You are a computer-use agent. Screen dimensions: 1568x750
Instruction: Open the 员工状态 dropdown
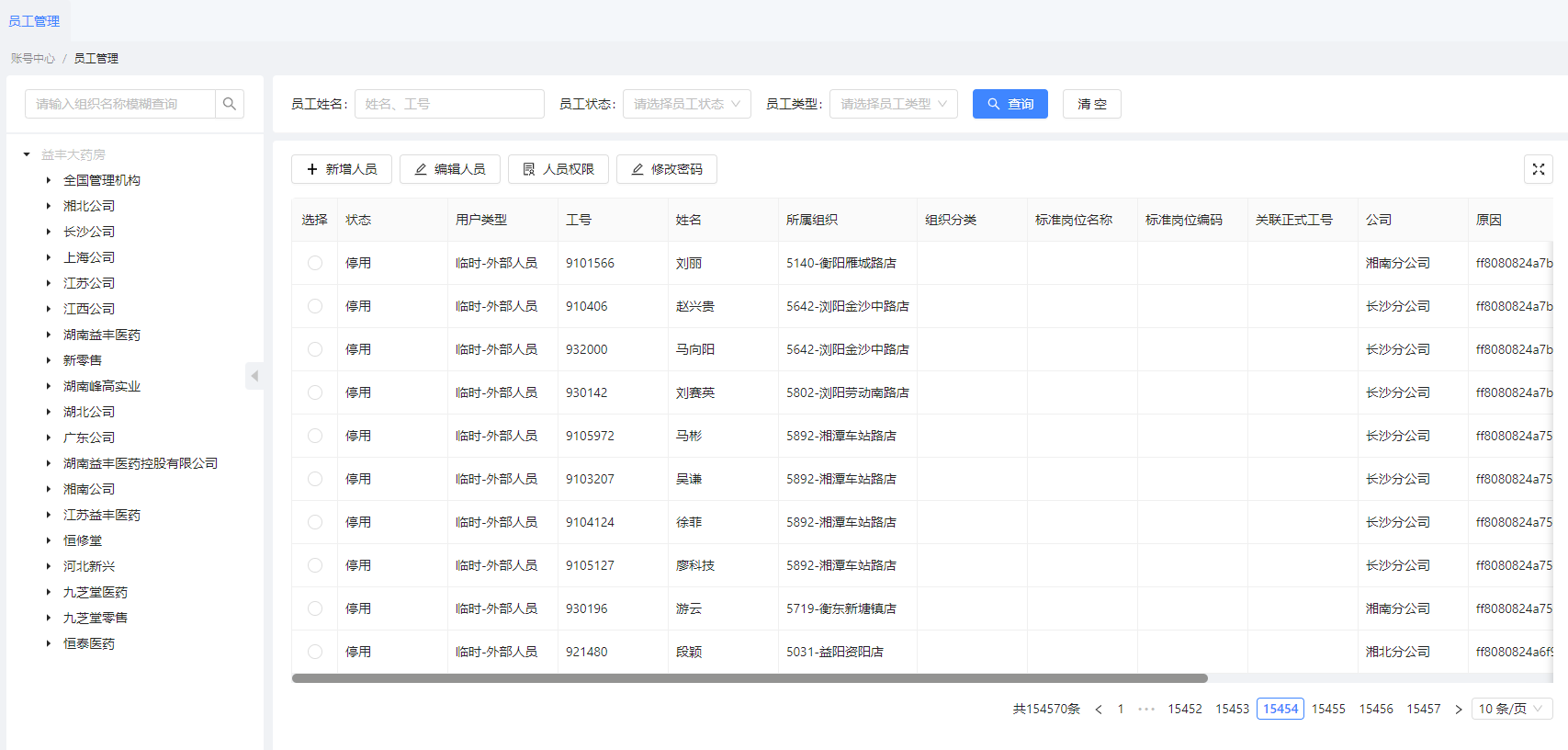(687, 104)
